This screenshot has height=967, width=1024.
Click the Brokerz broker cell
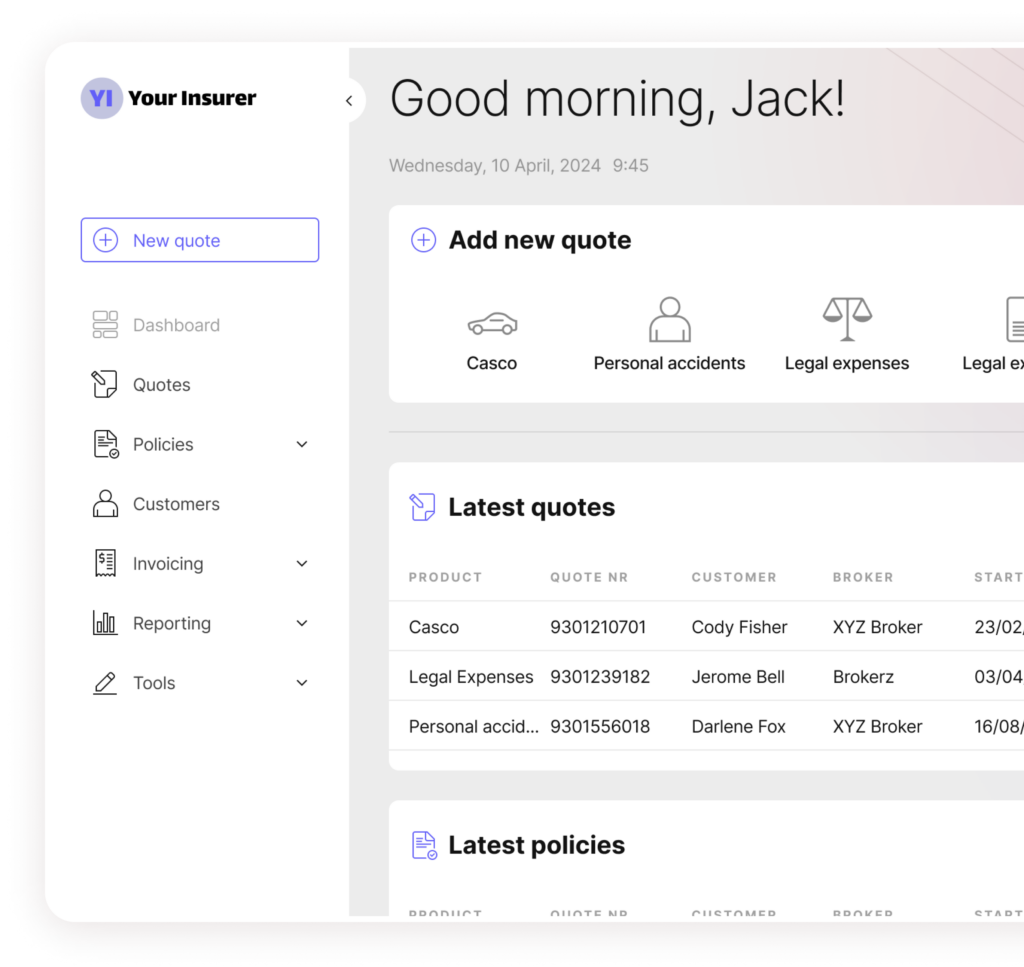(863, 677)
